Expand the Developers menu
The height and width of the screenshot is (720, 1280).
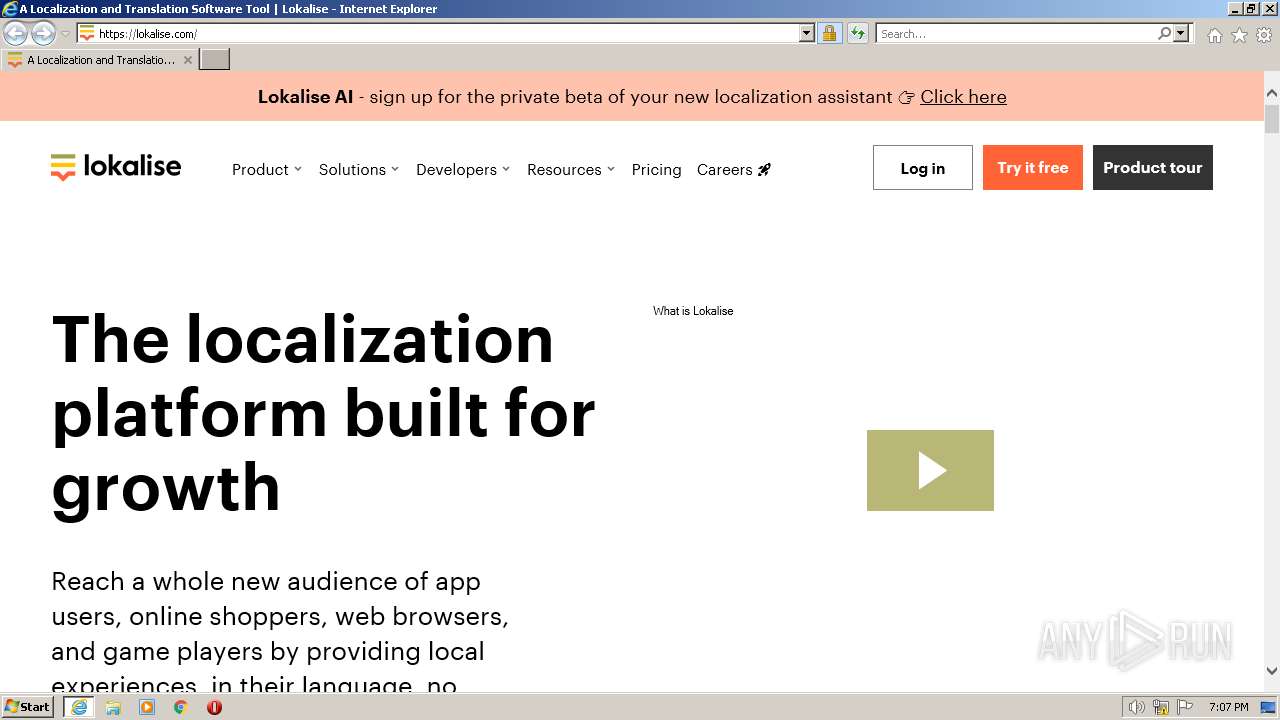(463, 170)
